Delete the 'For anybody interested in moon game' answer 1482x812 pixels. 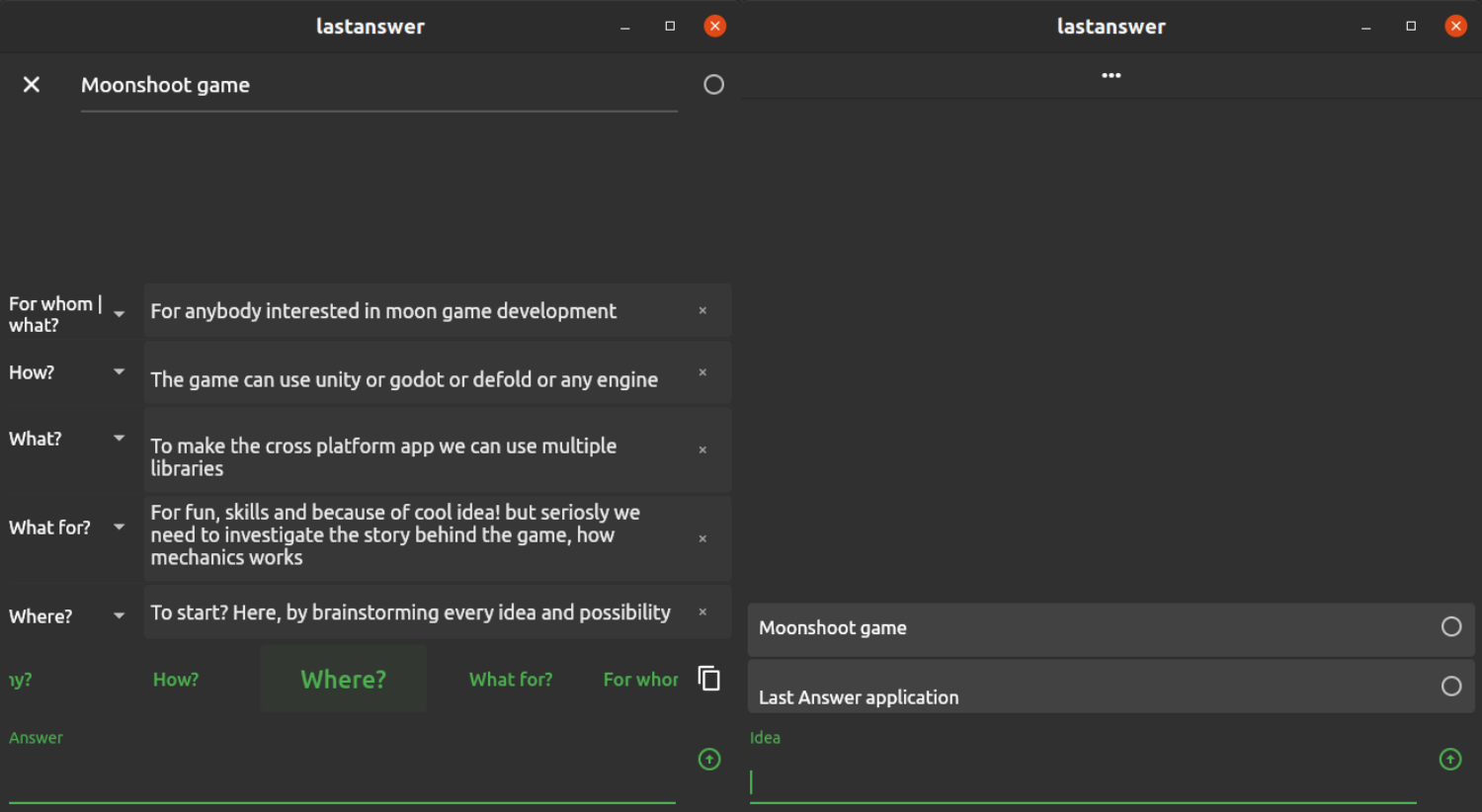pyautogui.click(x=702, y=311)
